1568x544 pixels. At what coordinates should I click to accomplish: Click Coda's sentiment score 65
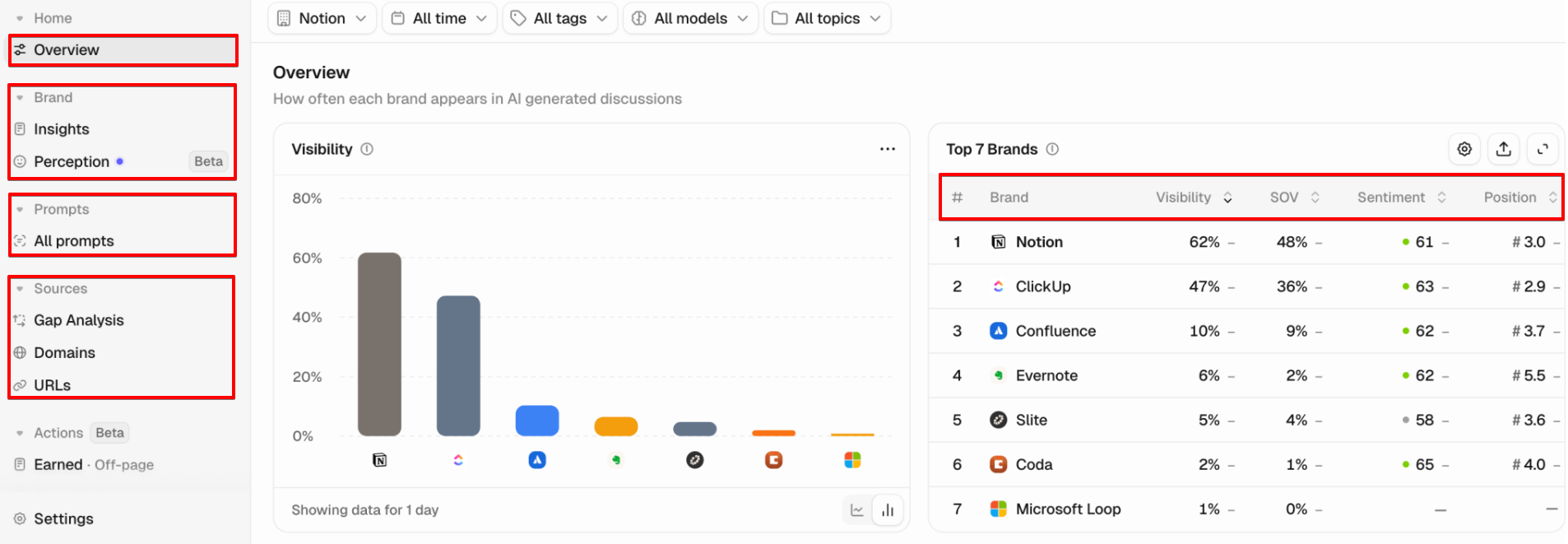1424,464
